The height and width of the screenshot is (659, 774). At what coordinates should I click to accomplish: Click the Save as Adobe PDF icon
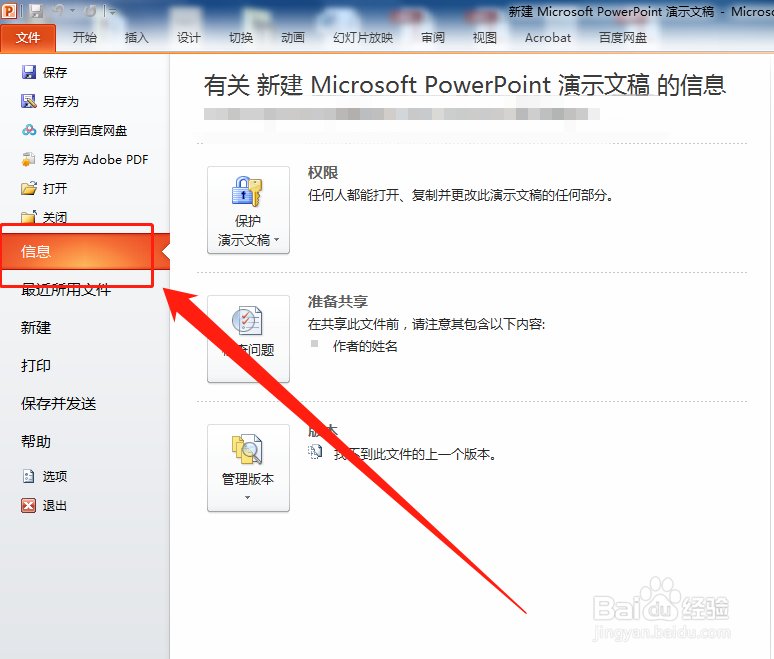pyautogui.click(x=29, y=159)
